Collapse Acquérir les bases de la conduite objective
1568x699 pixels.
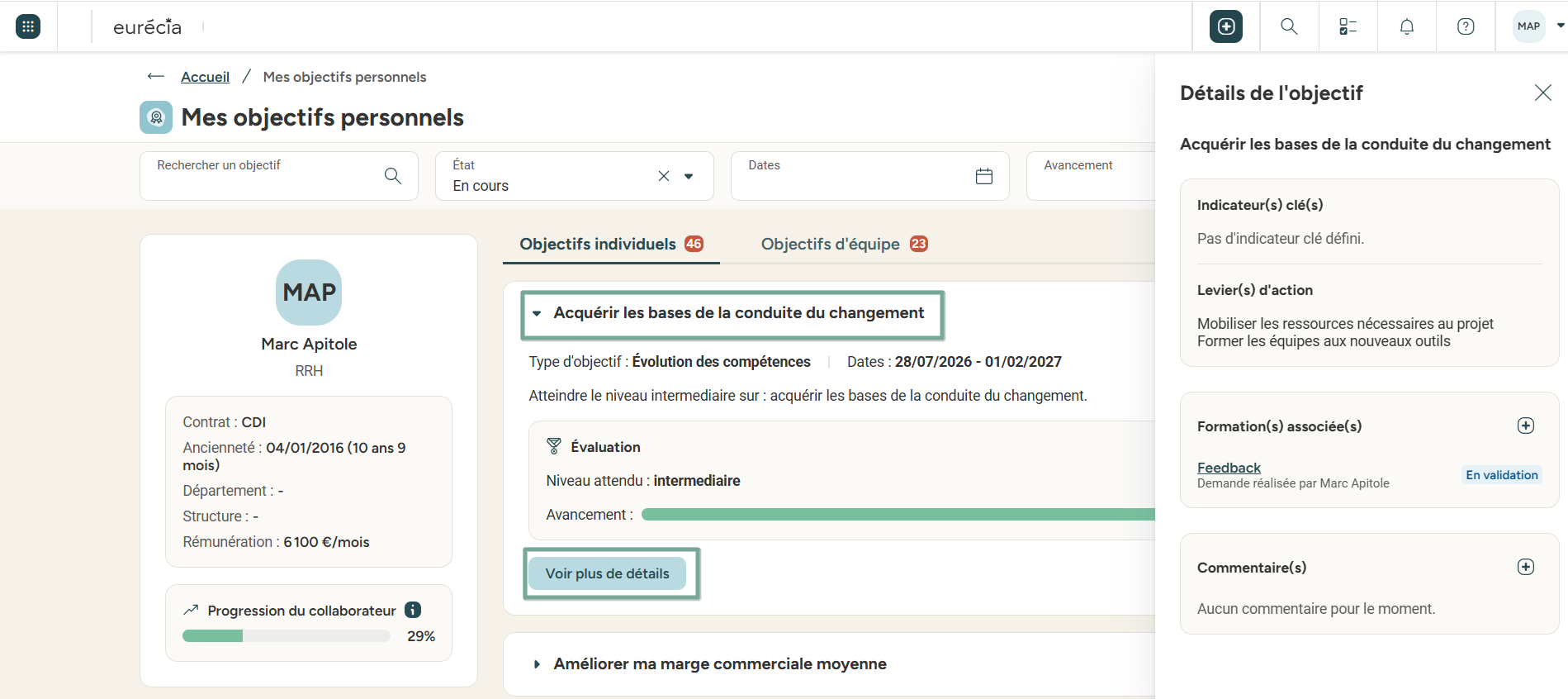[x=537, y=313]
